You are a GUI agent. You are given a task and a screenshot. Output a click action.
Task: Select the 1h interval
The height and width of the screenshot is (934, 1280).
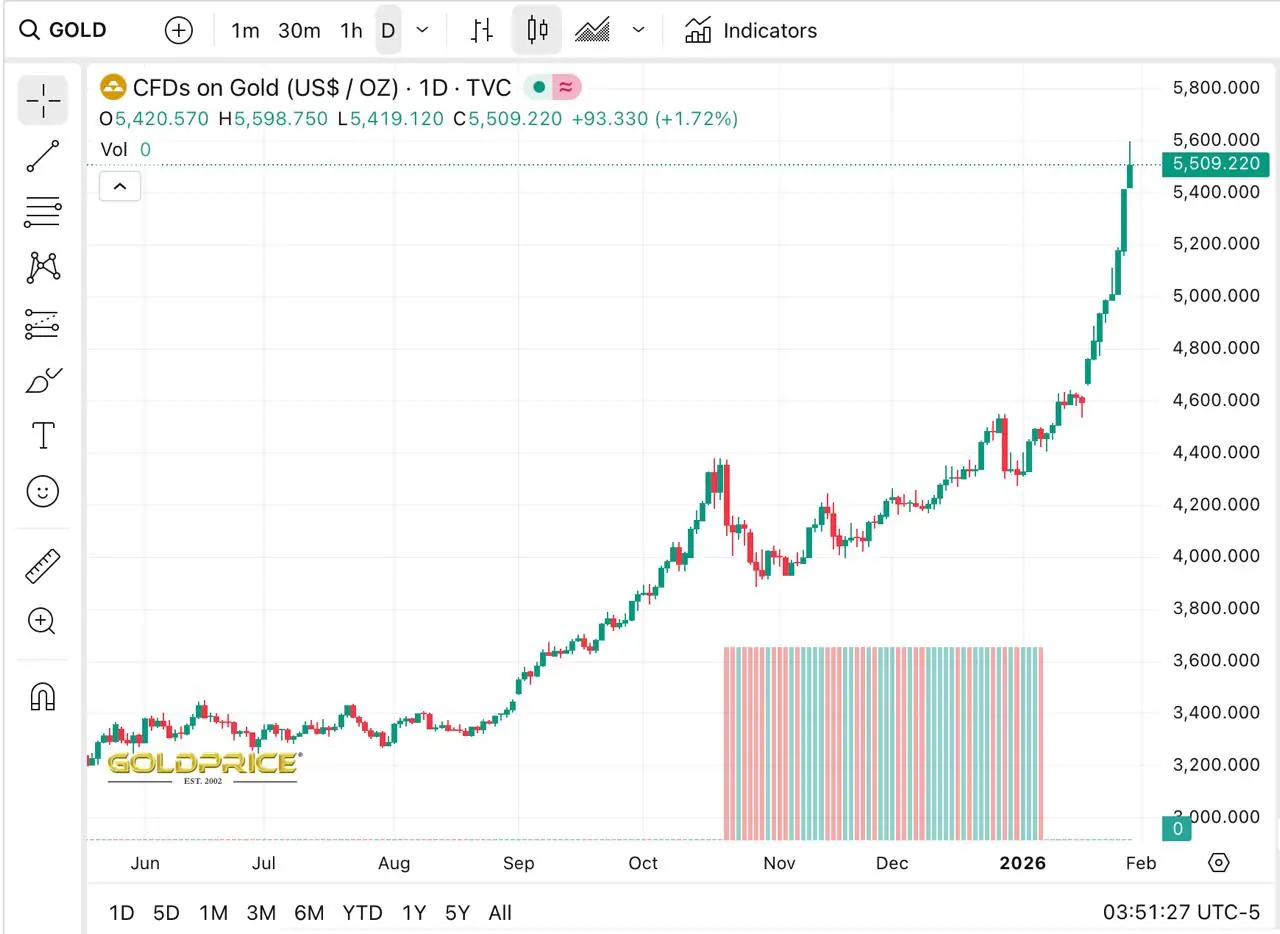[351, 30]
